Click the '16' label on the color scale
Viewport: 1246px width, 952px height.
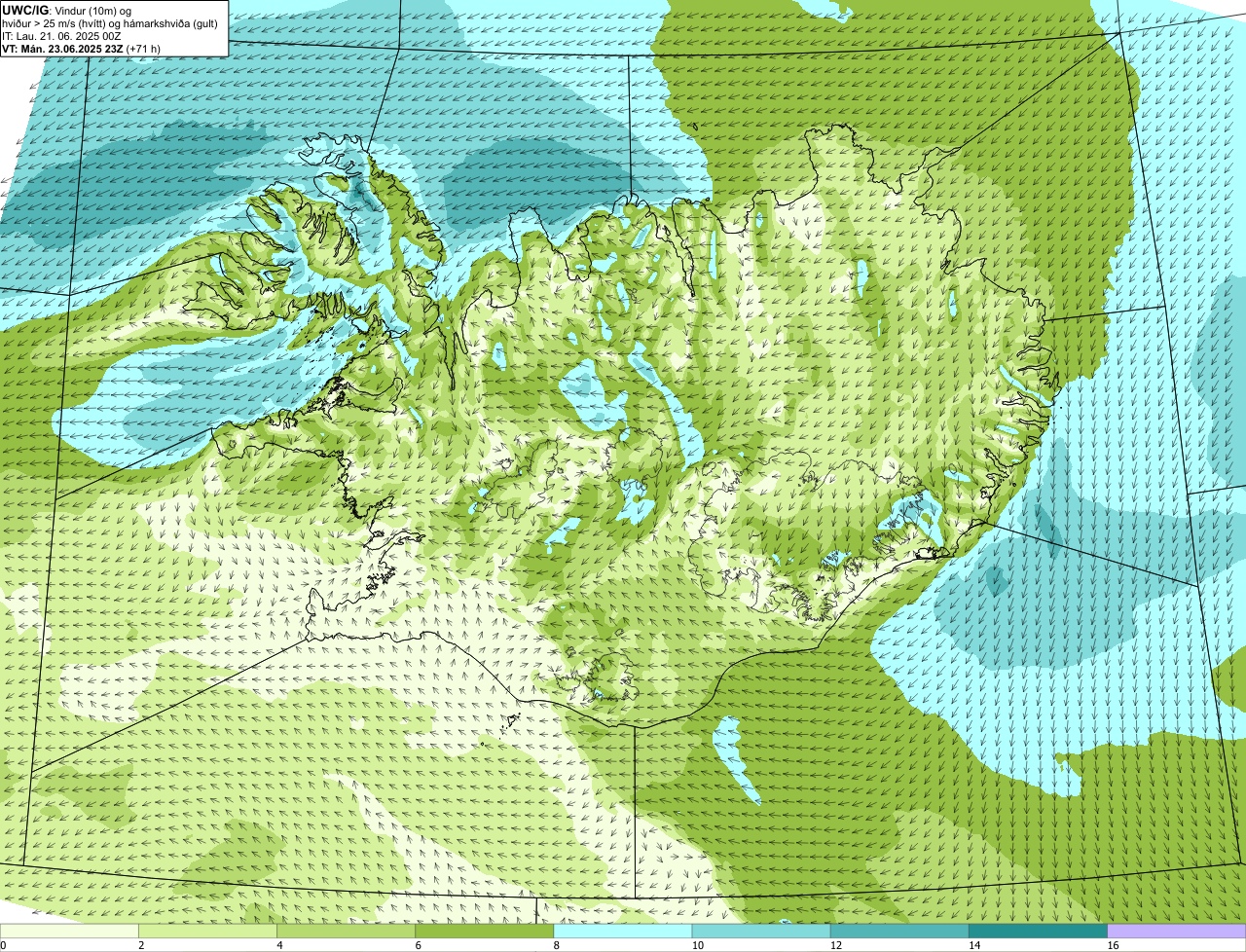(1113, 945)
